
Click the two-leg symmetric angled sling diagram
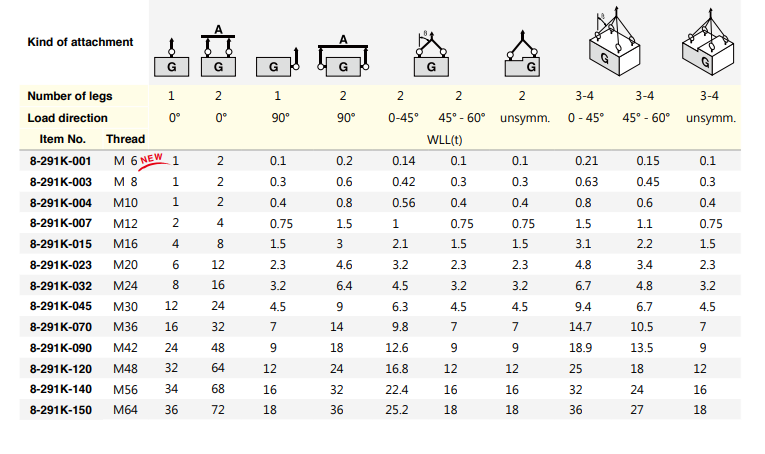pos(431,54)
